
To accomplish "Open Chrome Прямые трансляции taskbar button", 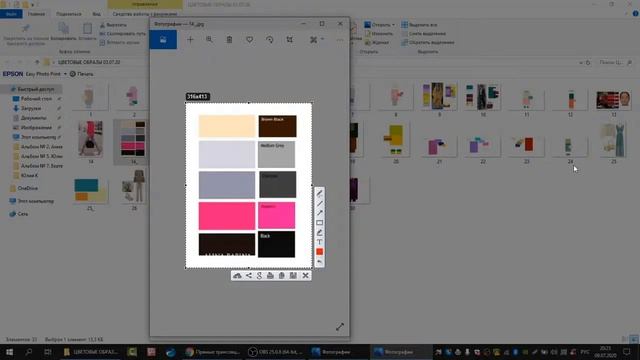I will click(213, 352).
